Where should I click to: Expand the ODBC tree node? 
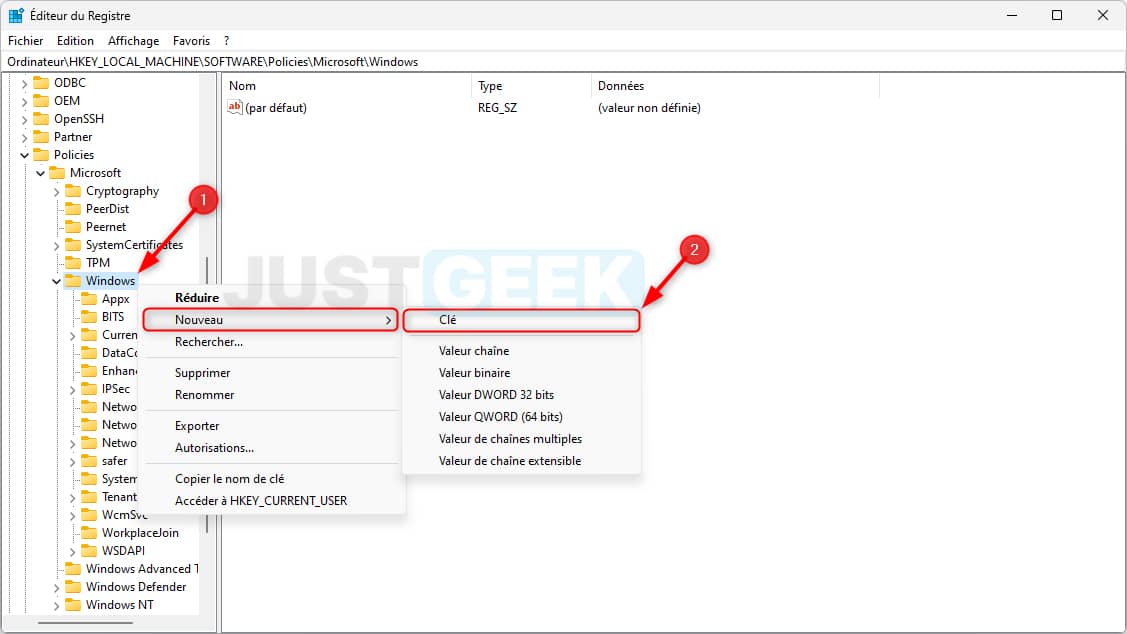point(24,83)
